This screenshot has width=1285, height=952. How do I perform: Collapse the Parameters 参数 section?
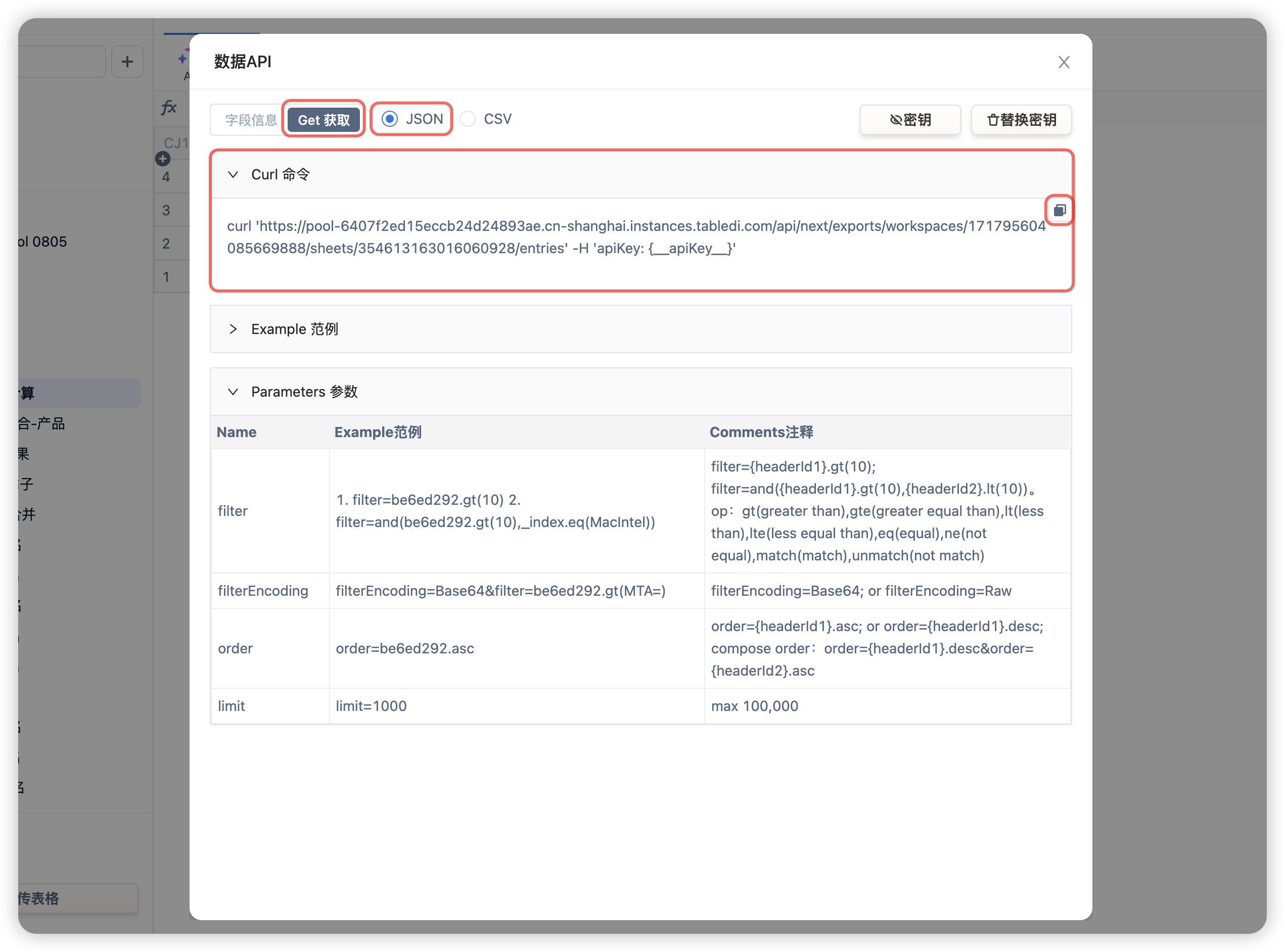[x=233, y=392]
